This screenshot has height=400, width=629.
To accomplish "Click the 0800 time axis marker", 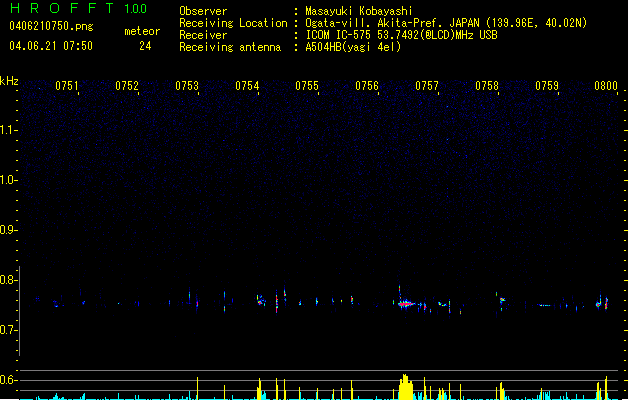I will (x=606, y=86).
